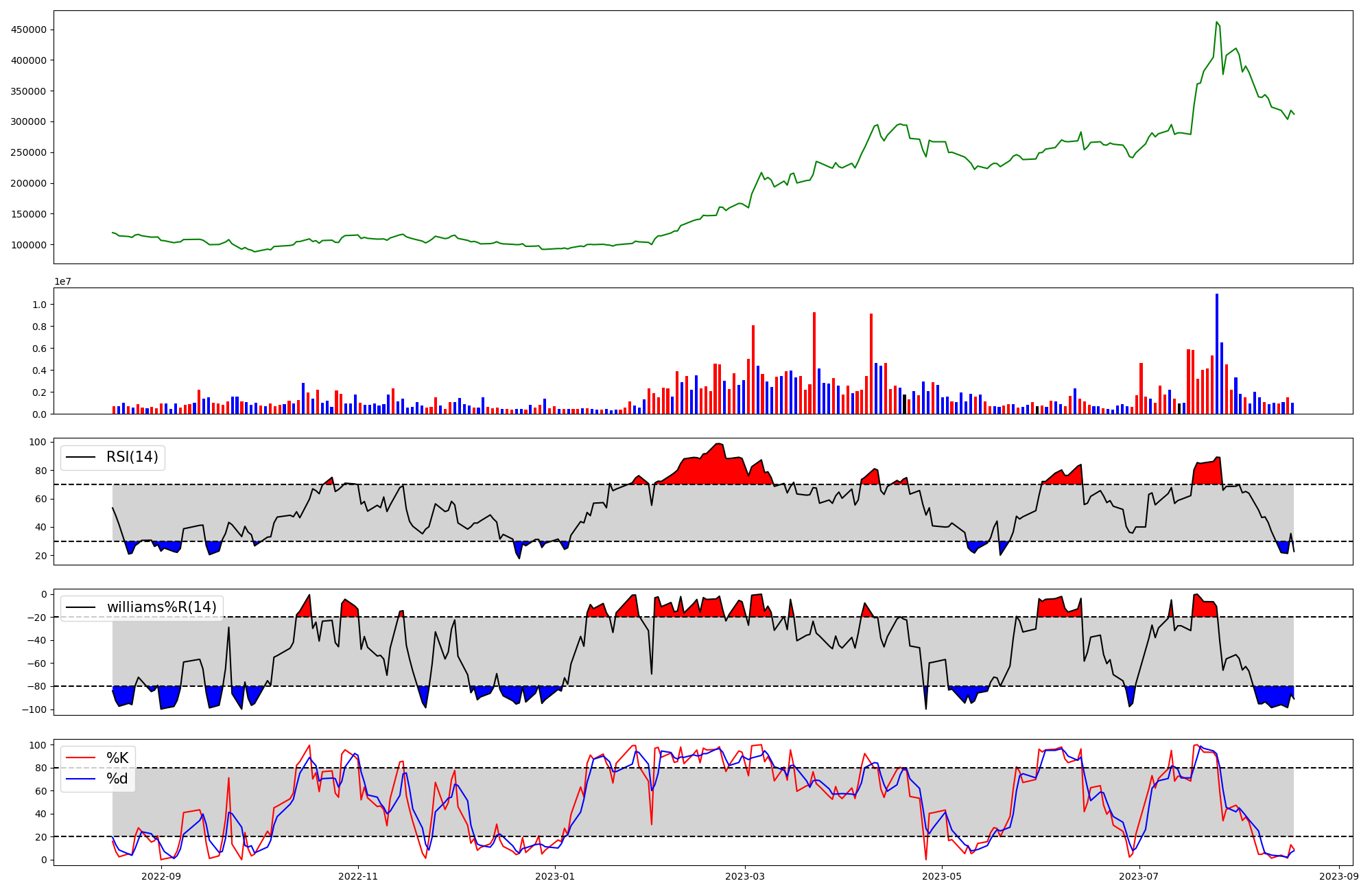Click the red line swatch beside %K

click(80, 758)
